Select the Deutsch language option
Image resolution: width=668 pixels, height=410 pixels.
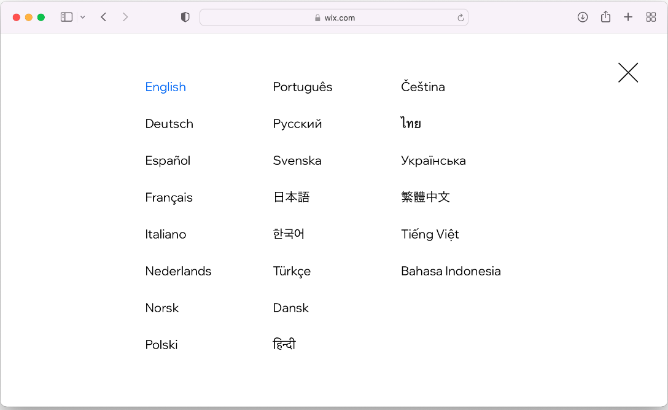coord(169,124)
